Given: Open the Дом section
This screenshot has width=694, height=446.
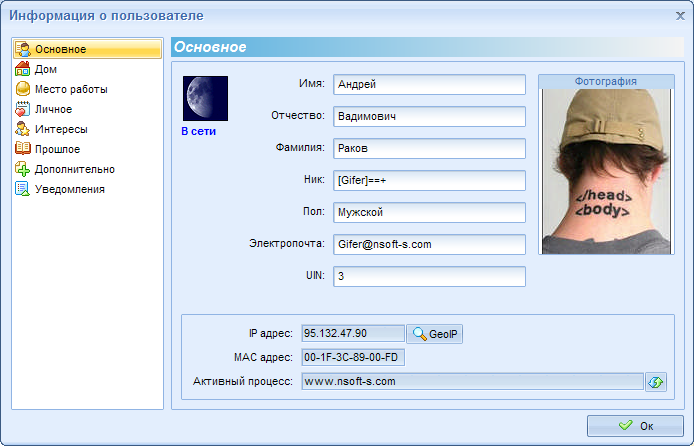Looking at the screenshot, I should pyautogui.click(x=88, y=69).
